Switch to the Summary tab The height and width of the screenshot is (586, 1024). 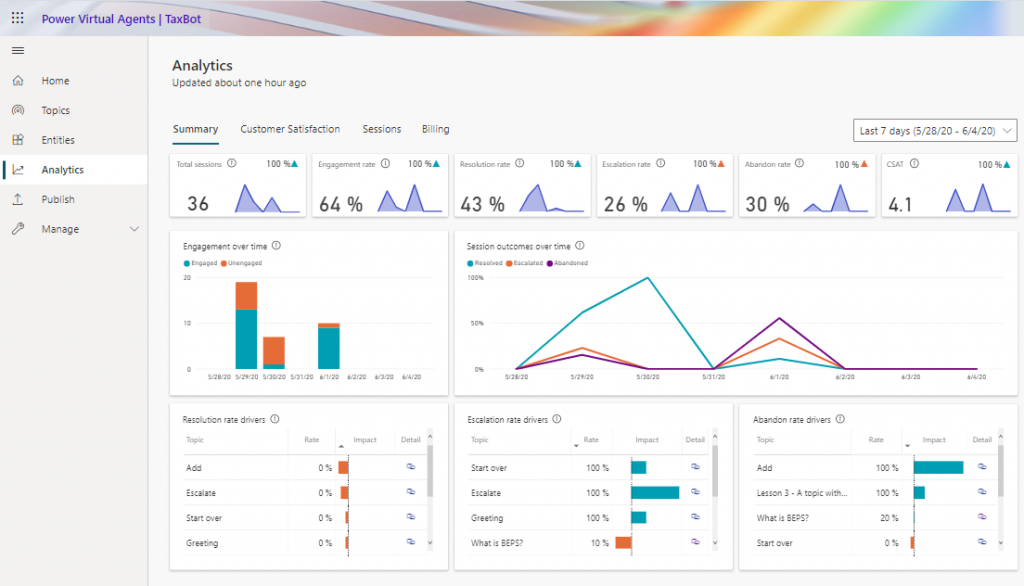tap(195, 129)
